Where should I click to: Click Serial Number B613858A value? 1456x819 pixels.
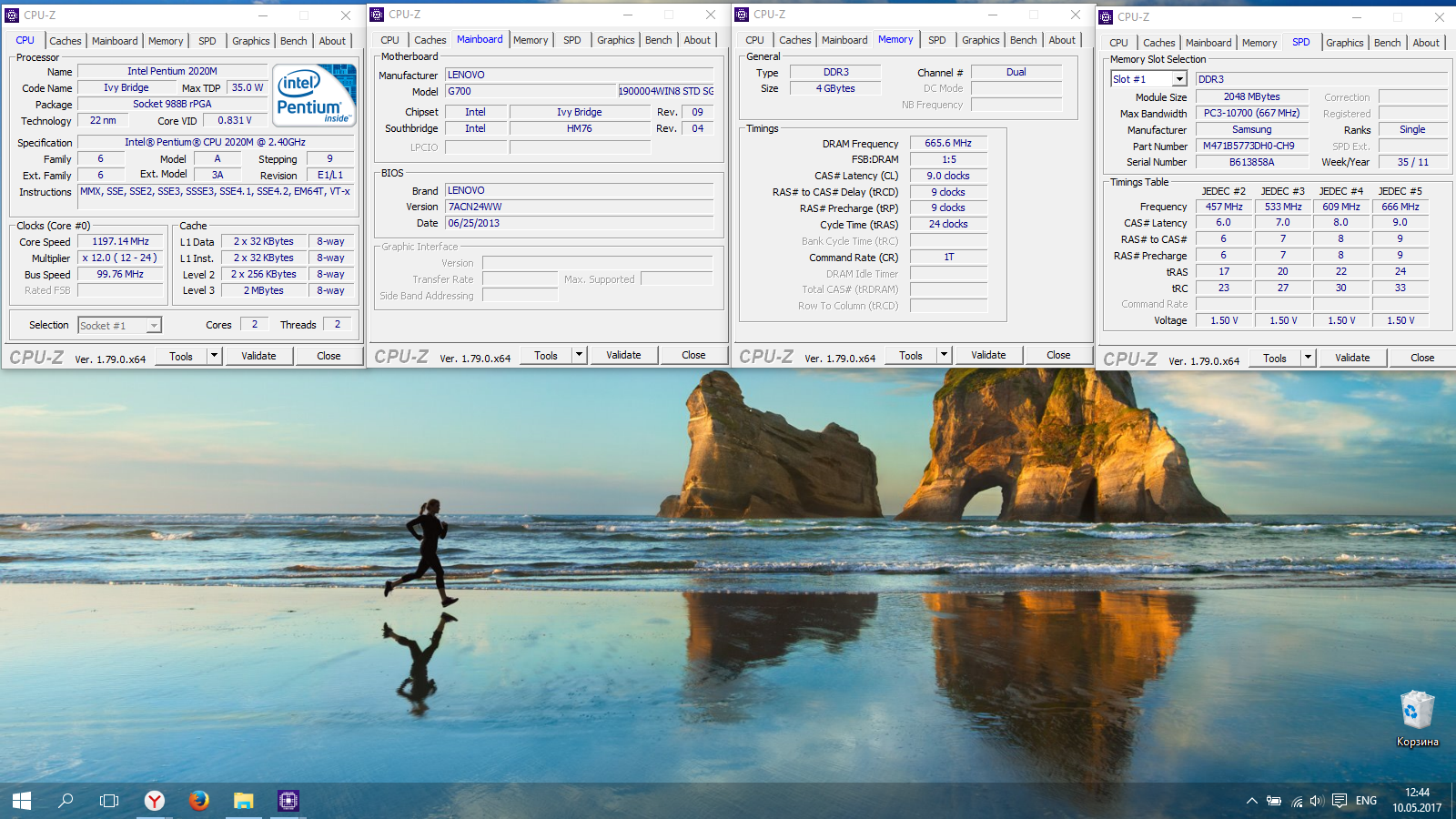coord(1252,162)
